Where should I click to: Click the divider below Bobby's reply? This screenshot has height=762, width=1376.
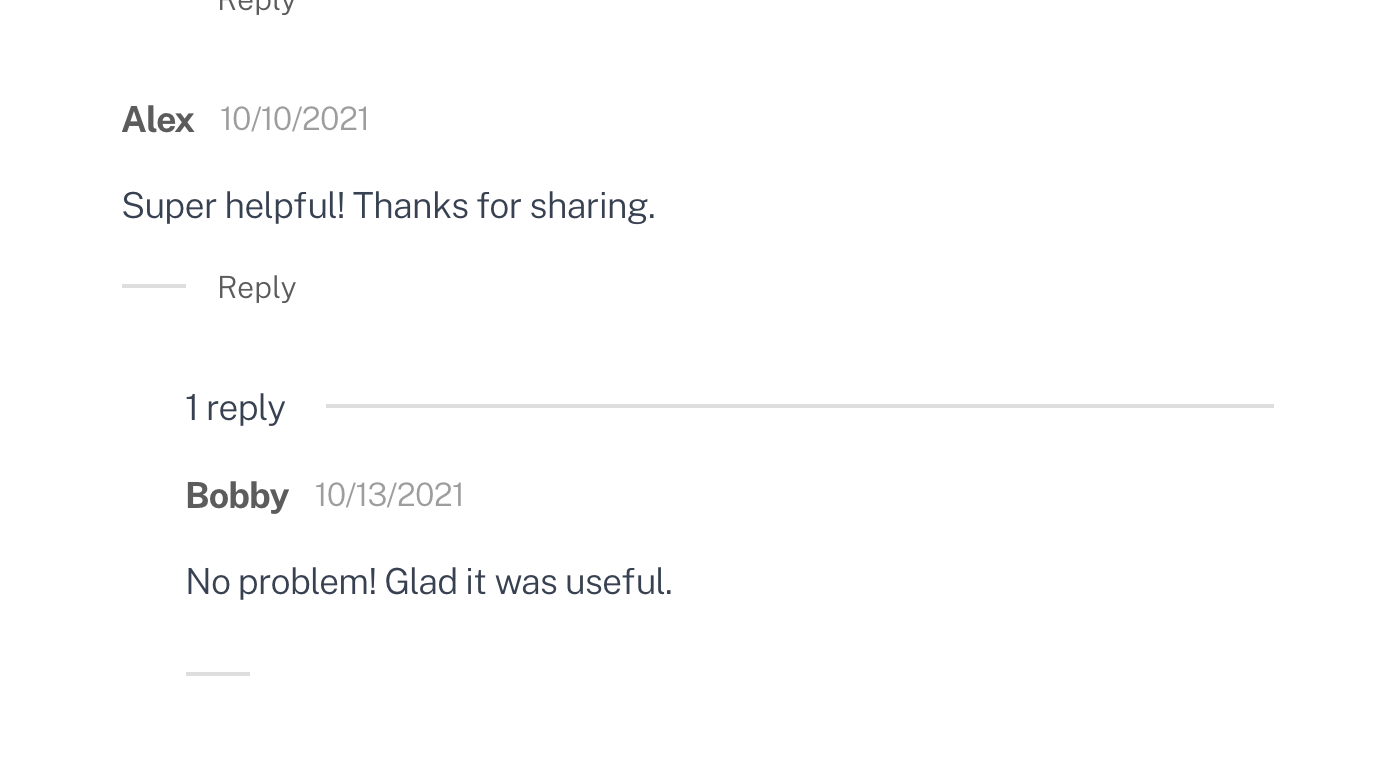point(217,675)
